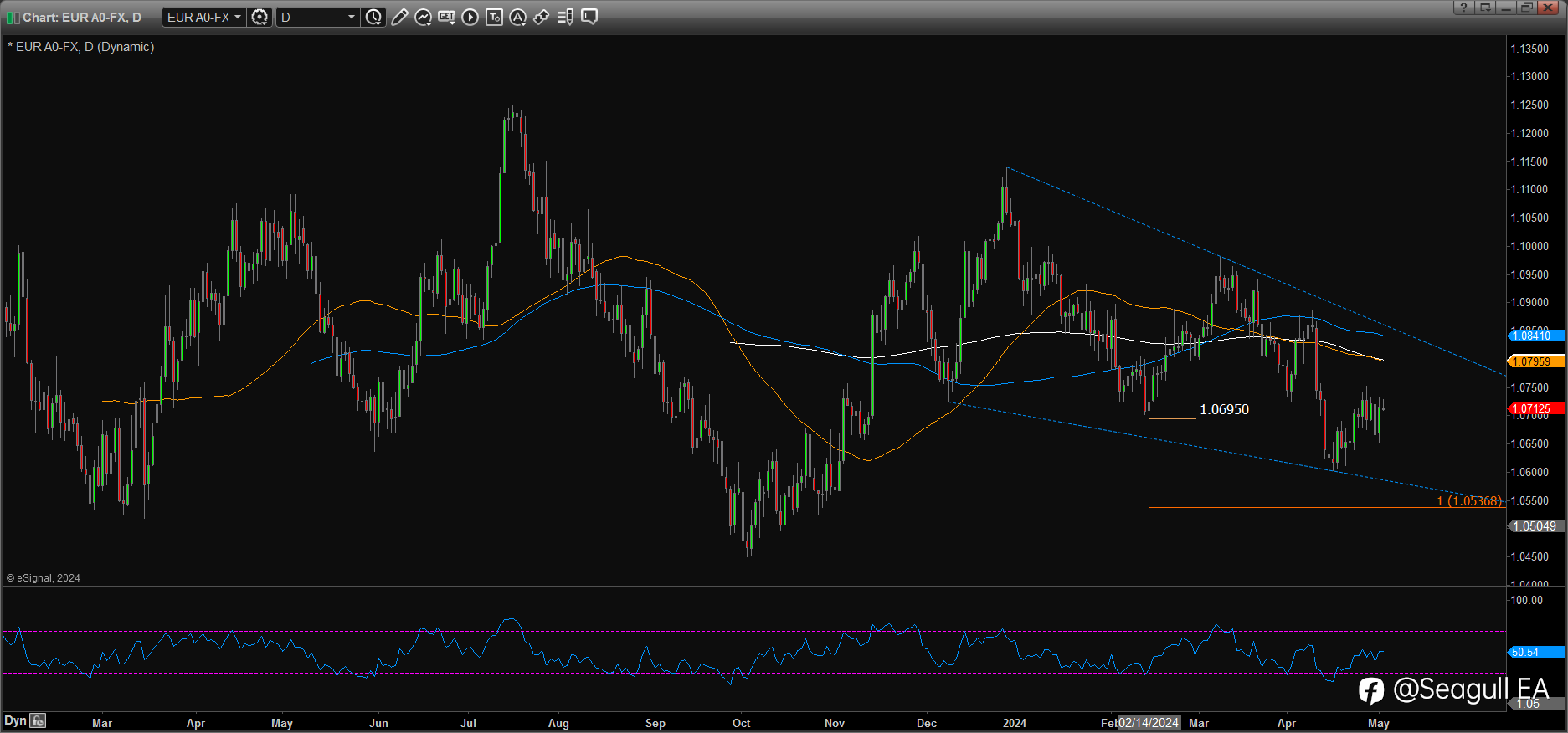Open the symbol settings gear icon

(x=260, y=17)
